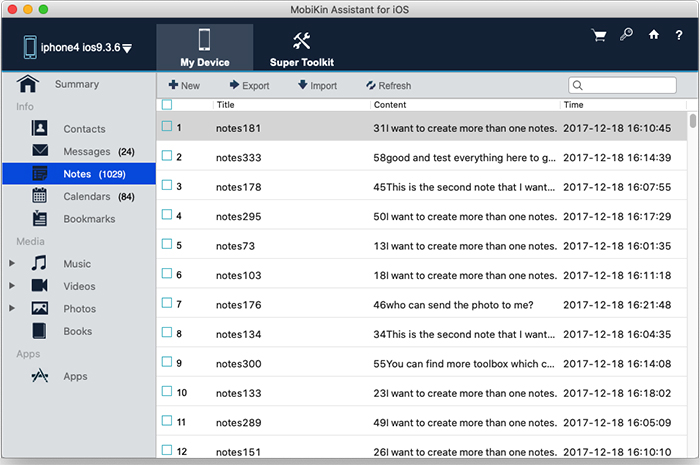The height and width of the screenshot is (465, 700).
Task: Sort by the Title column header
Action: click(225, 105)
